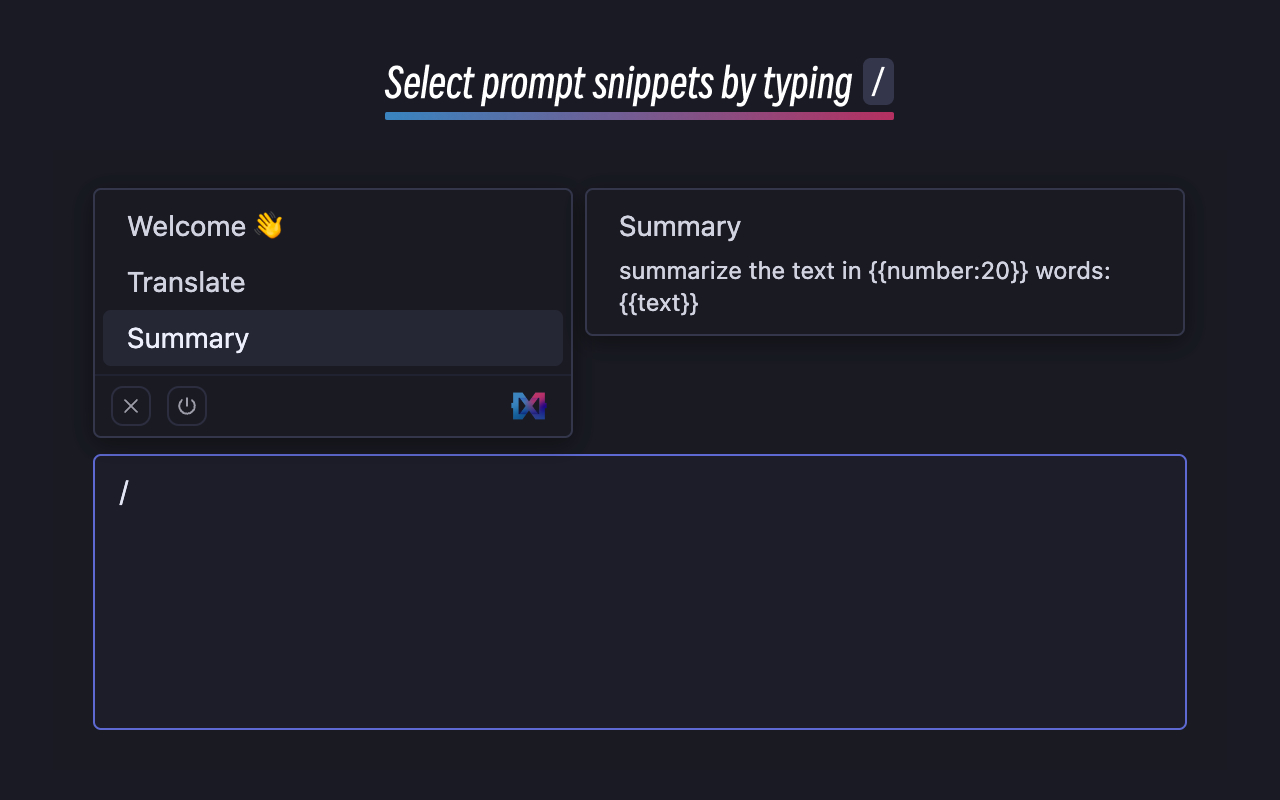1280x800 pixels.
Task: Toggle the power icon to disable snippets
Action: pyautogui.click(x=187, y=406)
